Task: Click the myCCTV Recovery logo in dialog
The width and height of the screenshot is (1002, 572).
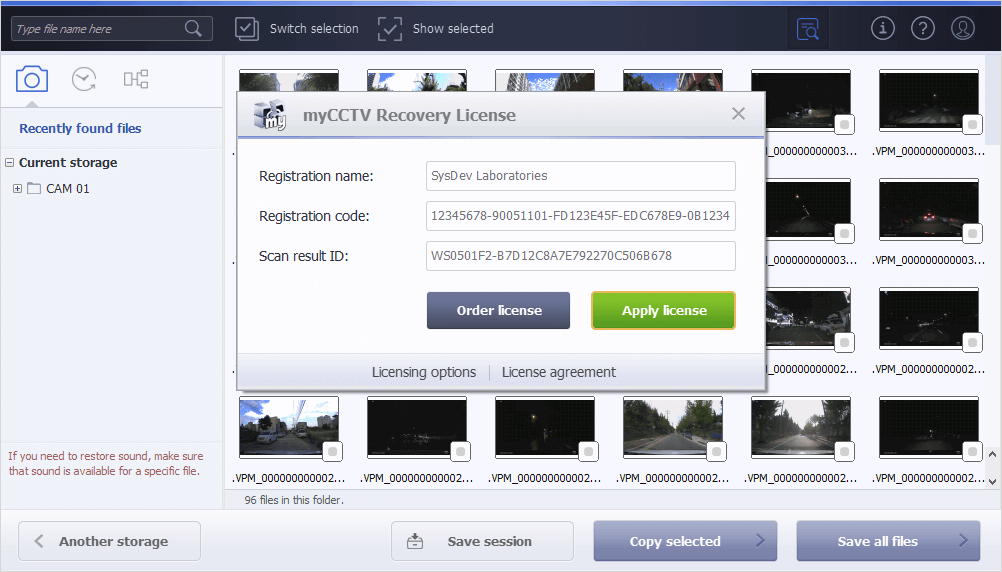Action: pos(270,115)
